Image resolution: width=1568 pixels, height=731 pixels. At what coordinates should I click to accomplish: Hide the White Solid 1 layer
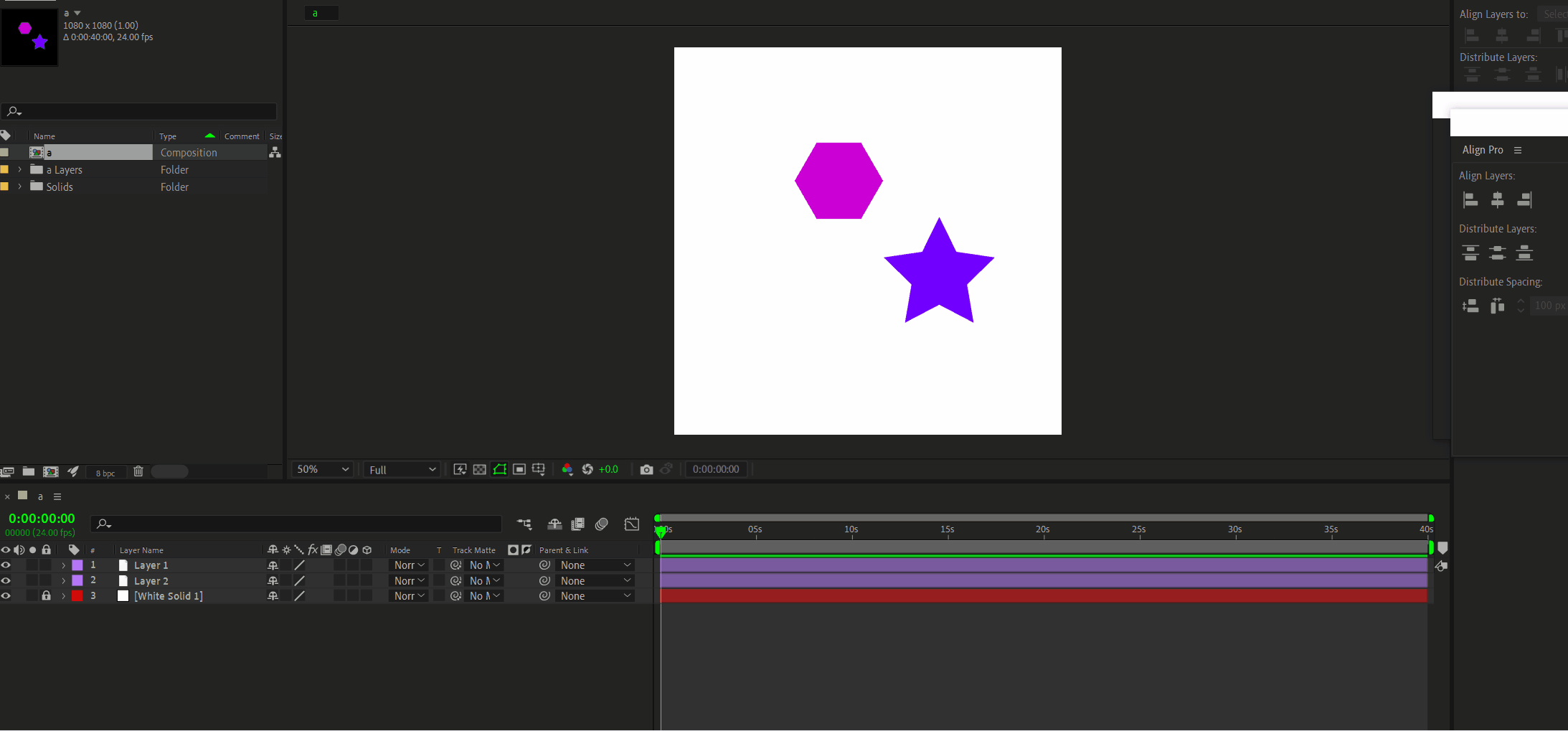tap(6, 596)
